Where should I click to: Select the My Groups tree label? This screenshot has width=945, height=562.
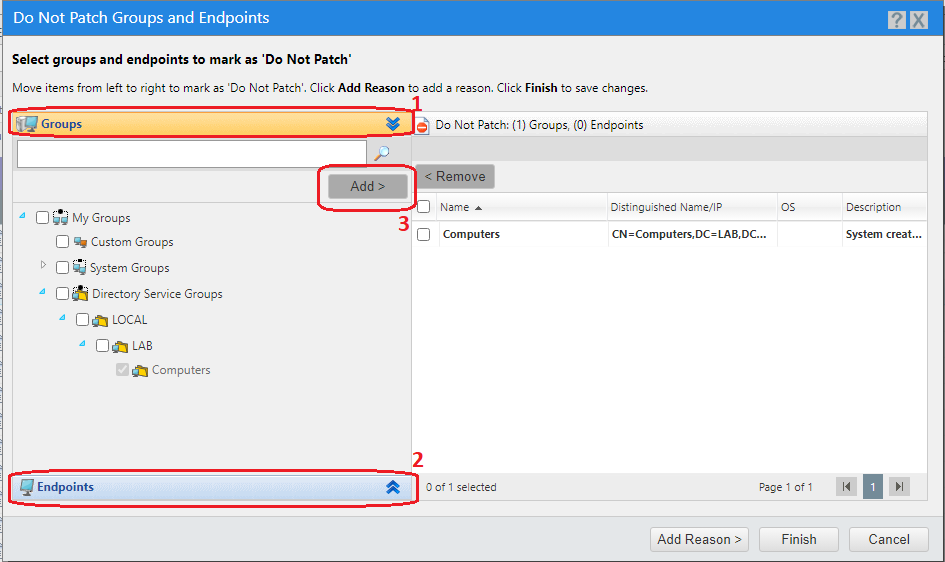(x=101, y=218)
